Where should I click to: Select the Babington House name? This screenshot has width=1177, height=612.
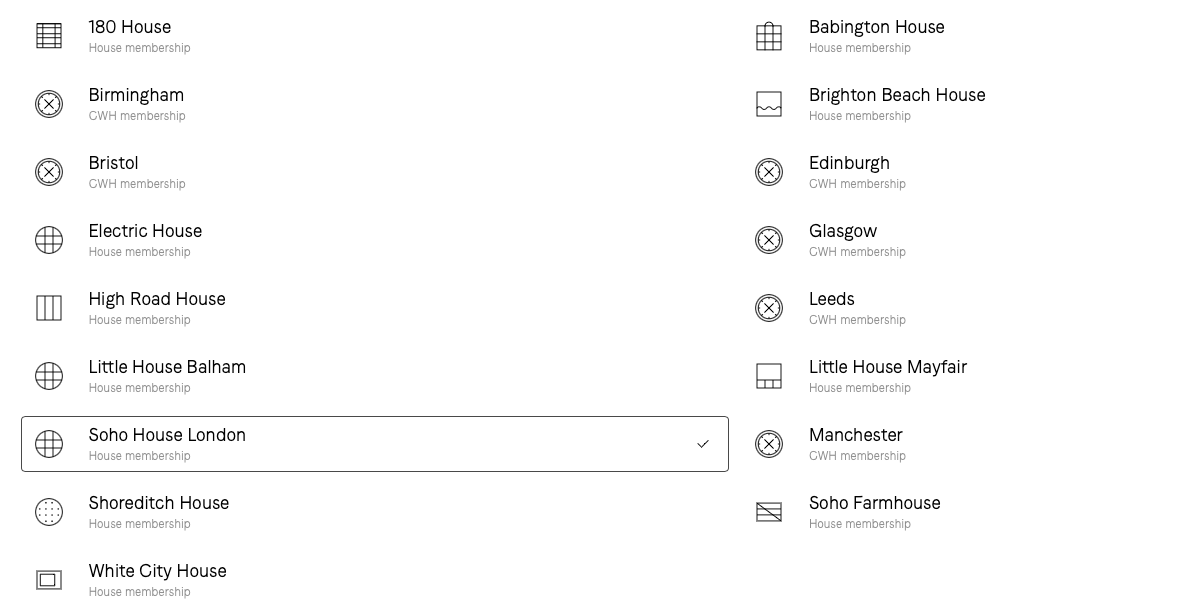point(877,28)
